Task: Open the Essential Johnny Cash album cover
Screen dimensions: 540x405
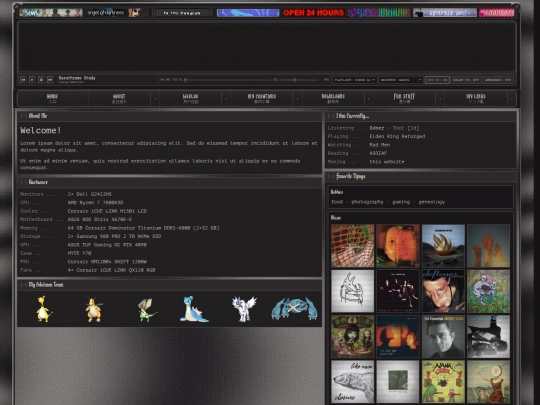Action: click(443, 336)
